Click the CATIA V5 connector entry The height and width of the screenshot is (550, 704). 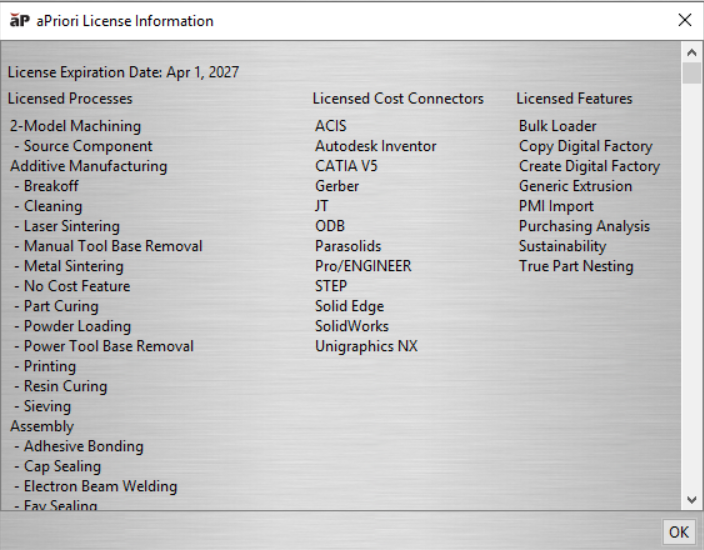[x=347, y=166]
